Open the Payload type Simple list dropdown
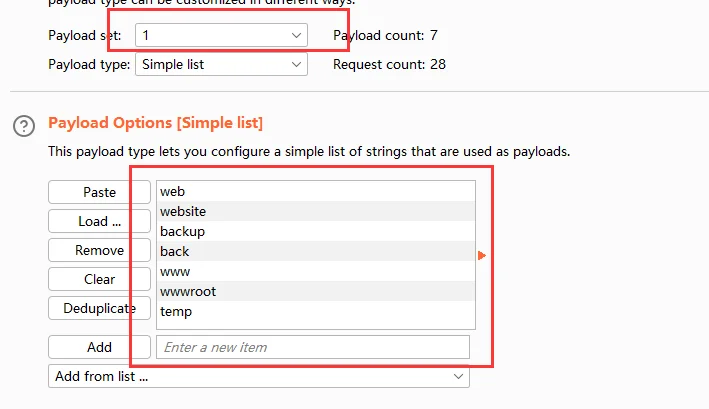709x409 pixels. [222, 65]
